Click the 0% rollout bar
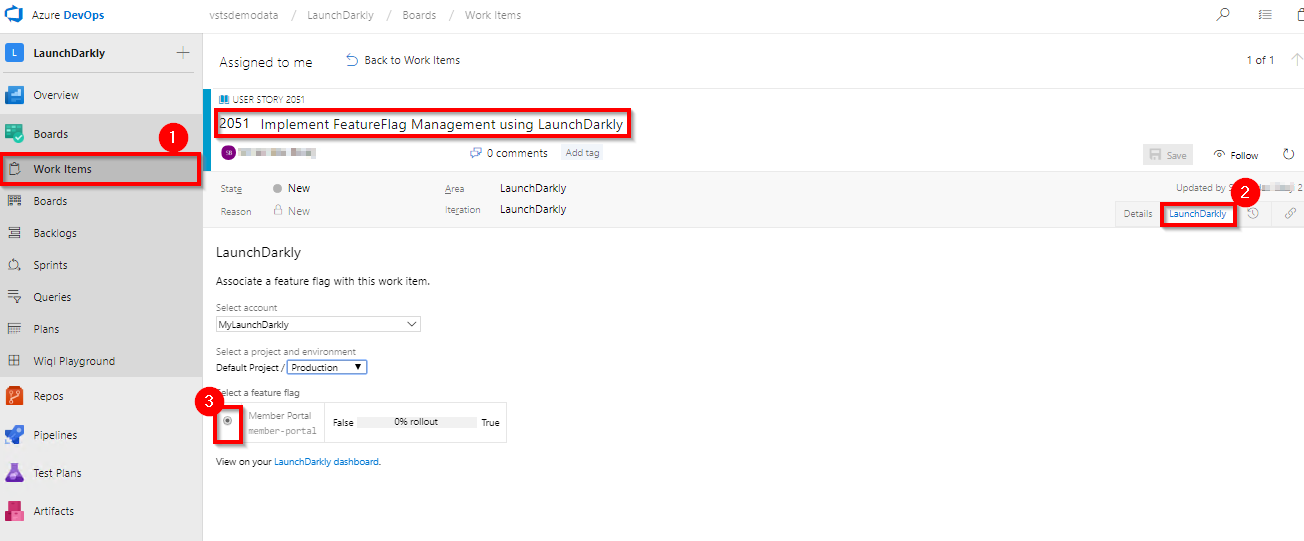Viewport: 1304px width, 541px height. tap(416, 422)
